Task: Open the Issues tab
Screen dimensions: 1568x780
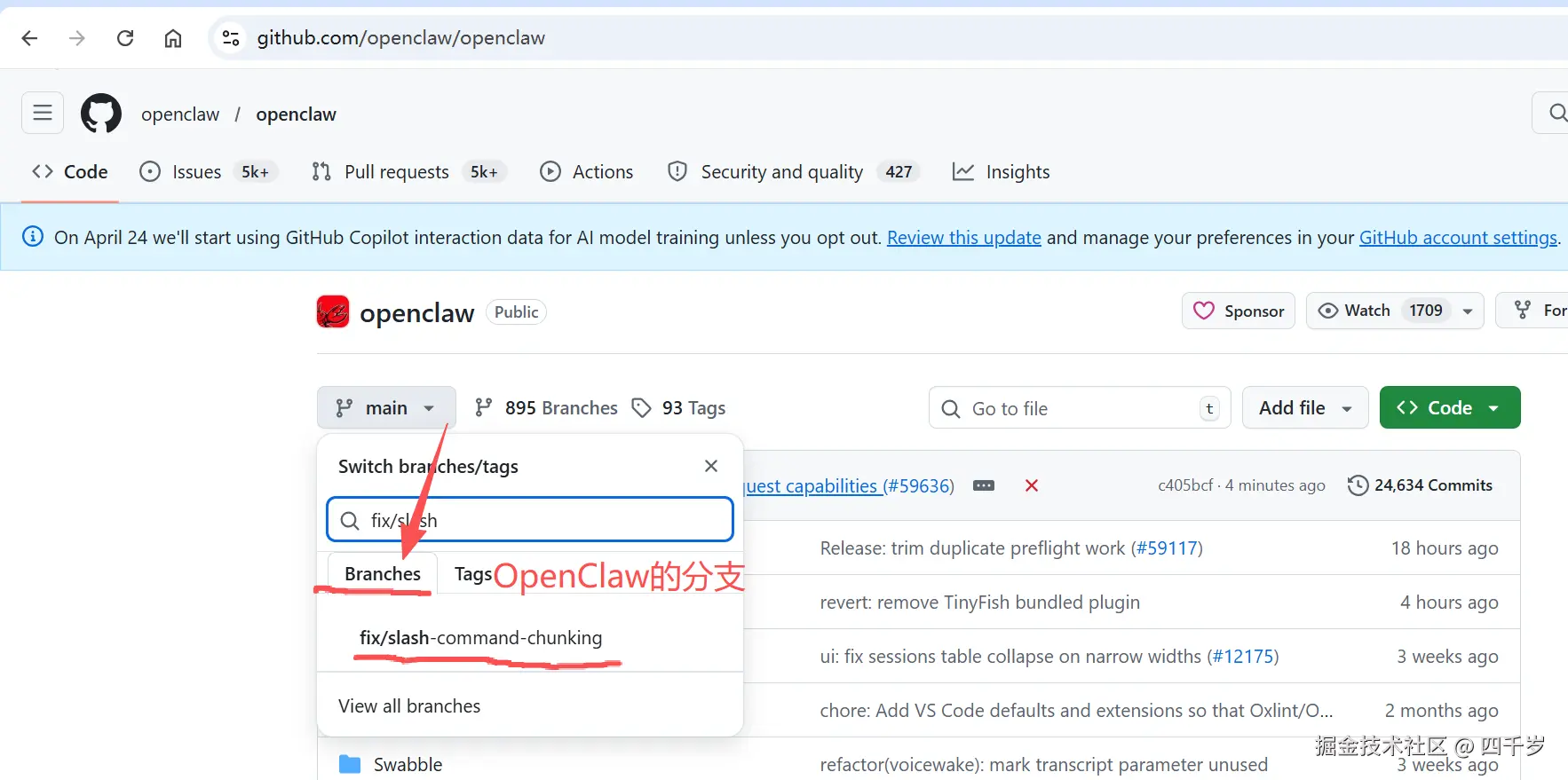Action: point(208,172)
